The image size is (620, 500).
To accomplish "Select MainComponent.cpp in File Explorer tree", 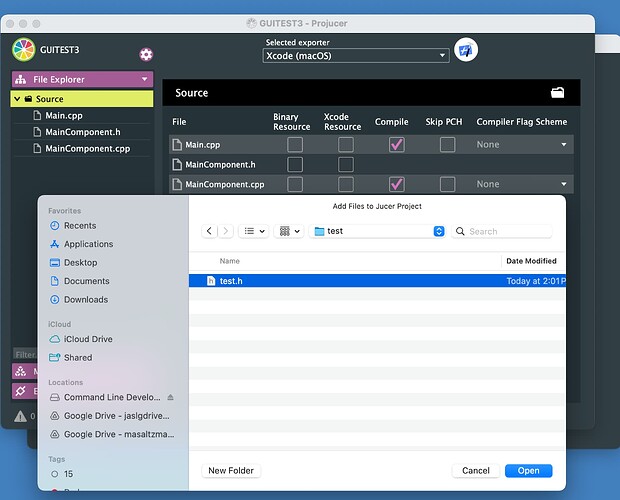I will [x=82, y=149].
